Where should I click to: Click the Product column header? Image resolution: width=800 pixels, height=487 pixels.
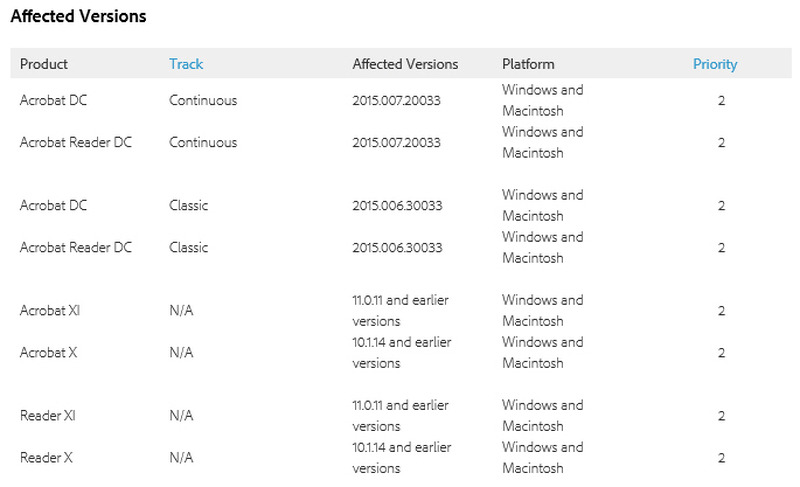[44, 64]
